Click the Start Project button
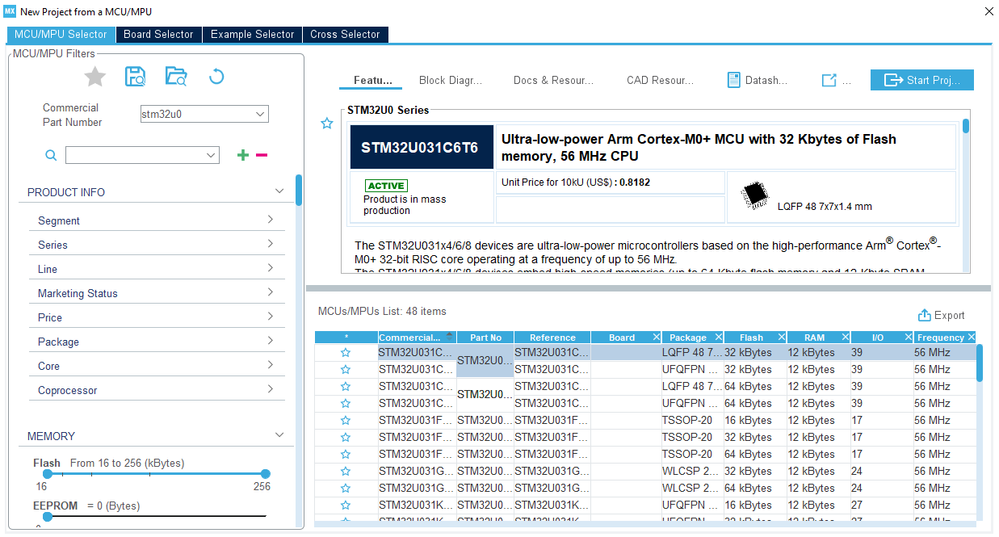999x537 pixels. coord(922,80)
